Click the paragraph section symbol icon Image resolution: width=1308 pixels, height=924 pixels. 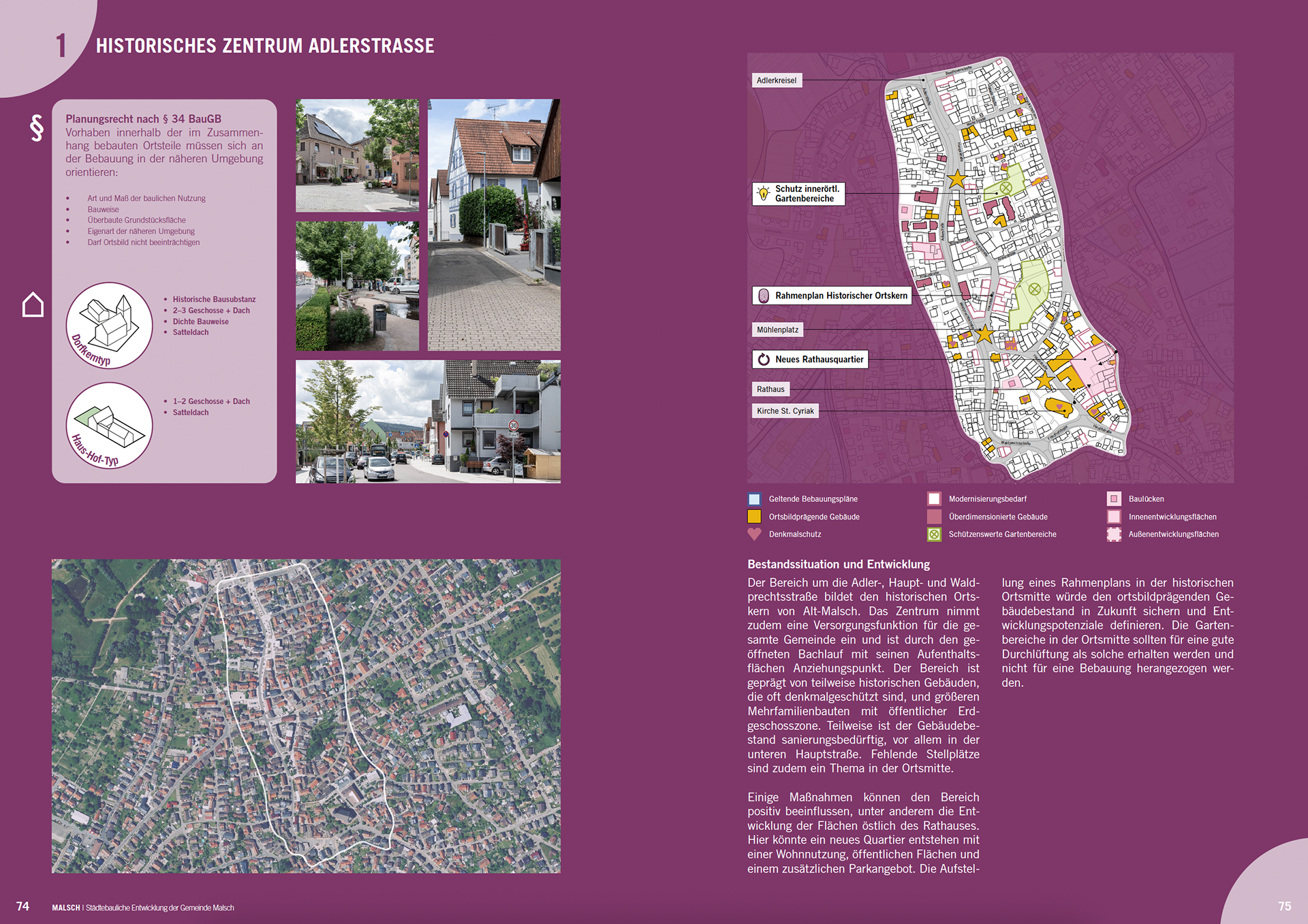pyautogui.click(x=37, y=127)
